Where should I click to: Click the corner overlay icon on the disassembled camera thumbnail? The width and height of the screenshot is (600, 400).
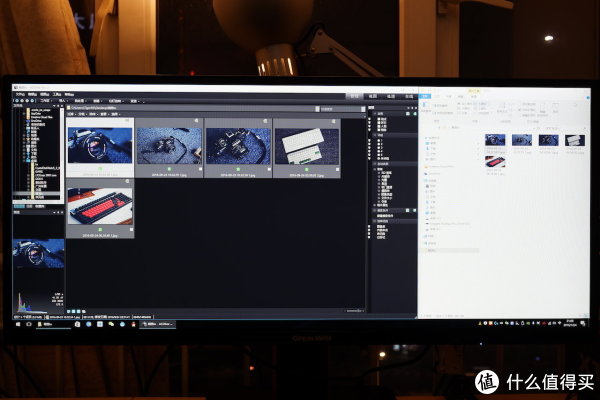pos(265,121)
